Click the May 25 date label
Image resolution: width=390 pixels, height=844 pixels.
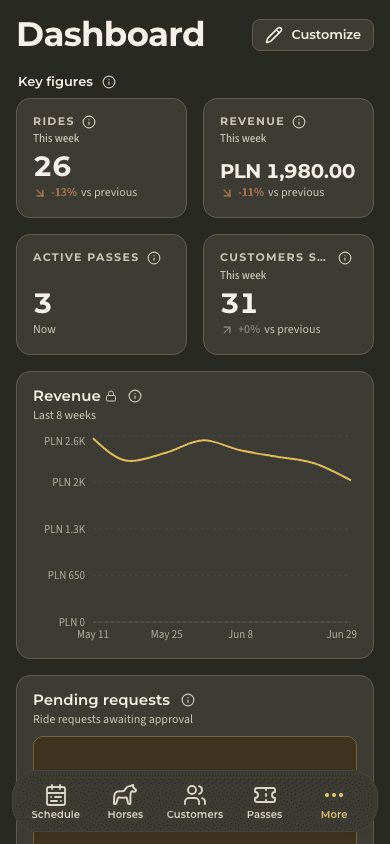[167, 635]
